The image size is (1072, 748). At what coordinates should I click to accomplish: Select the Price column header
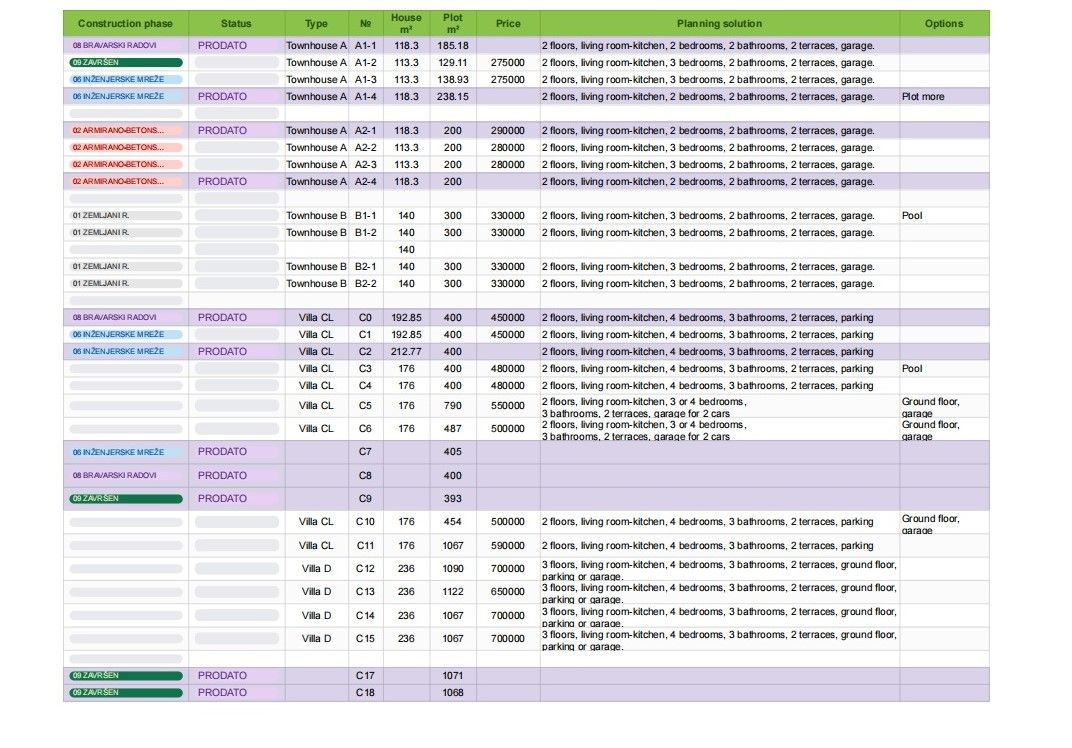(x=508, y=23)
